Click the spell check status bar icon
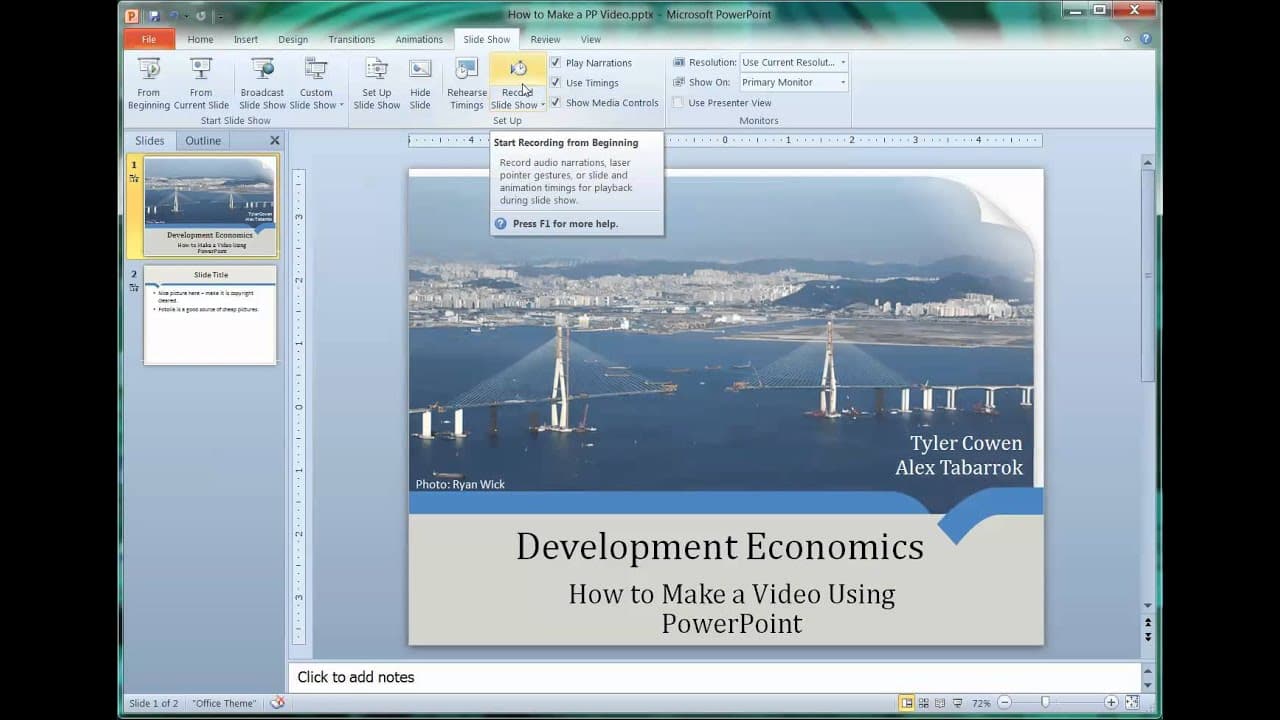The height and width of the screenshot is (720, 1280). (x=277, y=703)
